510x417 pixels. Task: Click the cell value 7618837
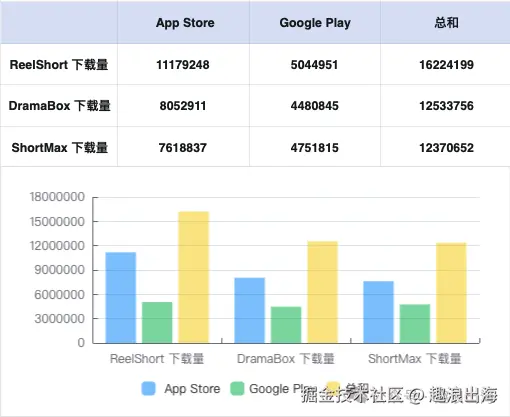tap(183, 148)
